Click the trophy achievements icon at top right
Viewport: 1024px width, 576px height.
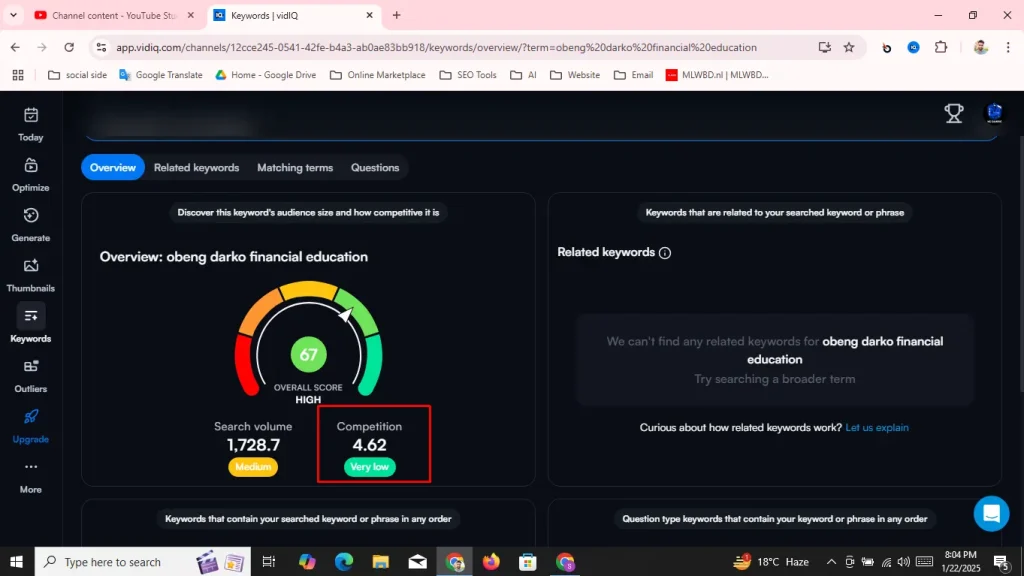(954, 113)
